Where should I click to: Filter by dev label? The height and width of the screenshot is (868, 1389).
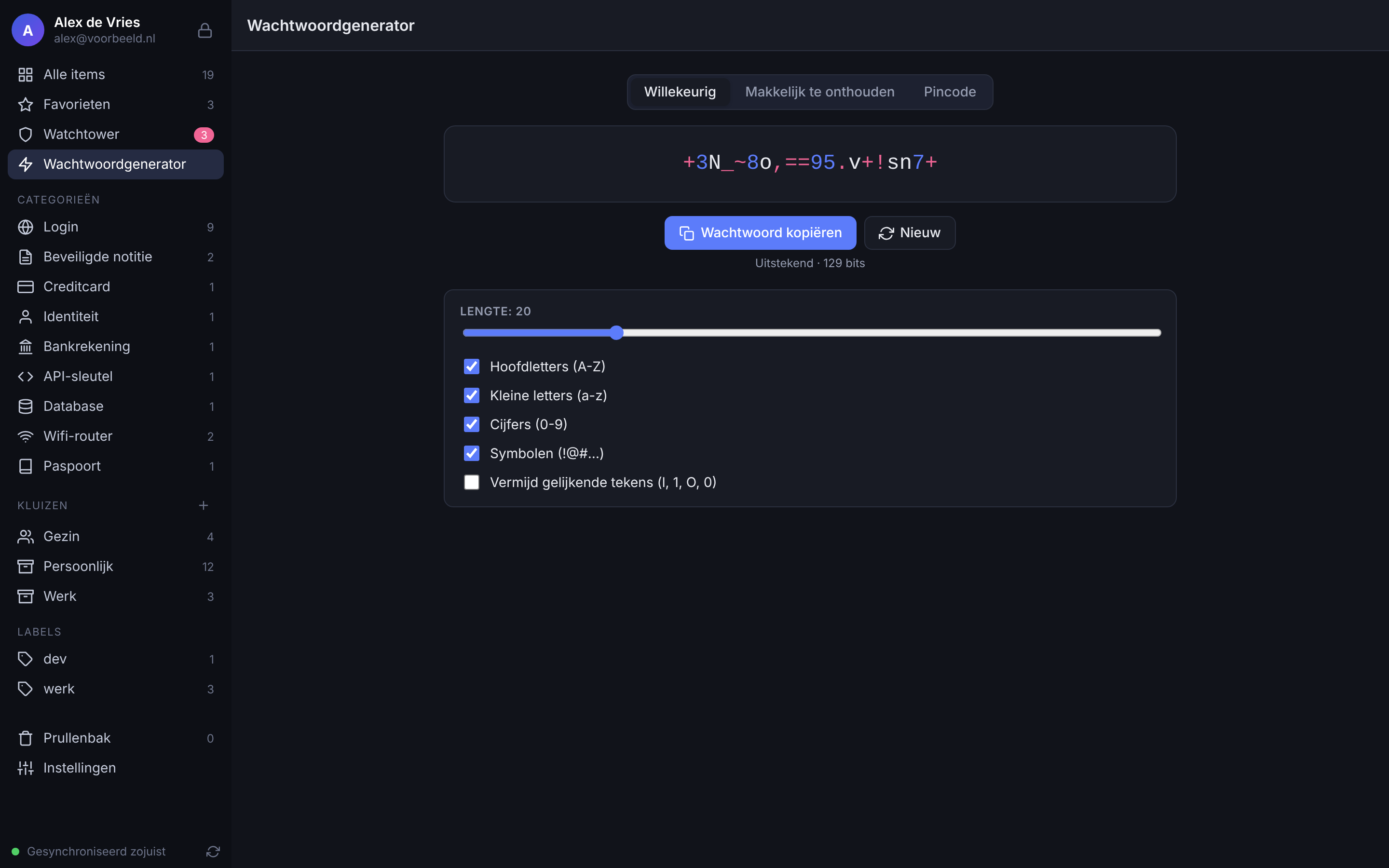[115, 659]
